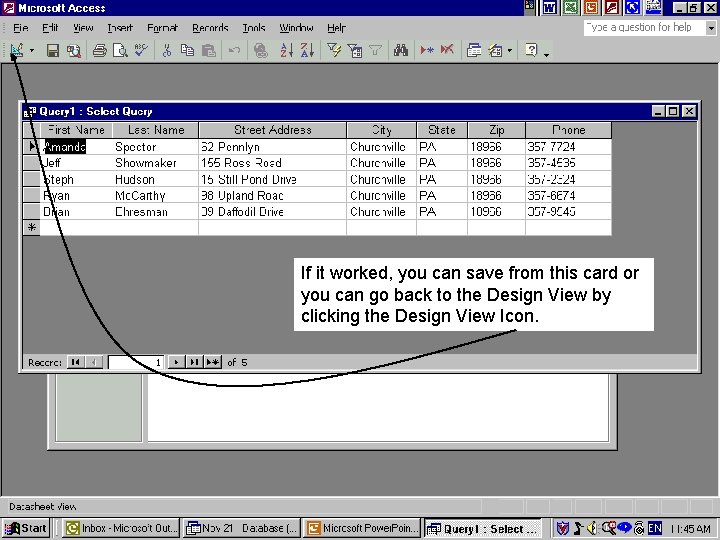Click the Microsoft Access Help icon

[x=531, y=50]
